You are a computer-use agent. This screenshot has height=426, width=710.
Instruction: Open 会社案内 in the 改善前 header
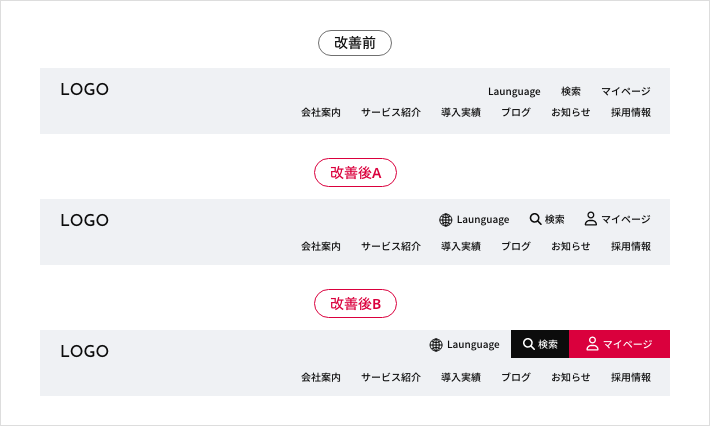click(x=321, y=112)
